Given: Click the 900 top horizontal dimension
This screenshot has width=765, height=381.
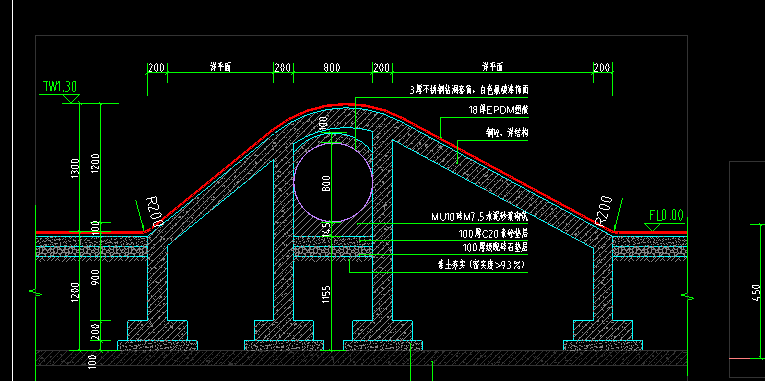Looking at the screenshot, I should 332,68.
